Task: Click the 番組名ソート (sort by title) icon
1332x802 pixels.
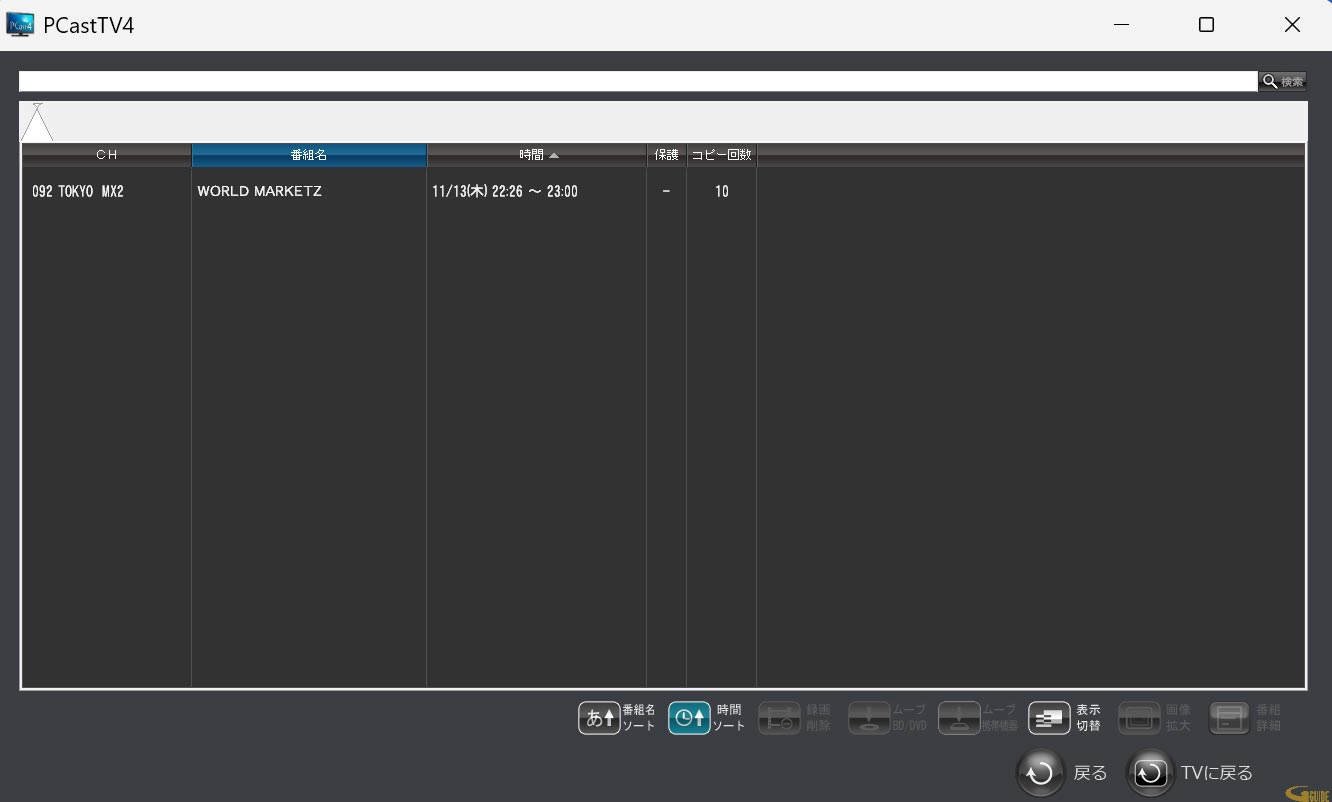Action: click(x=599, y=718)
